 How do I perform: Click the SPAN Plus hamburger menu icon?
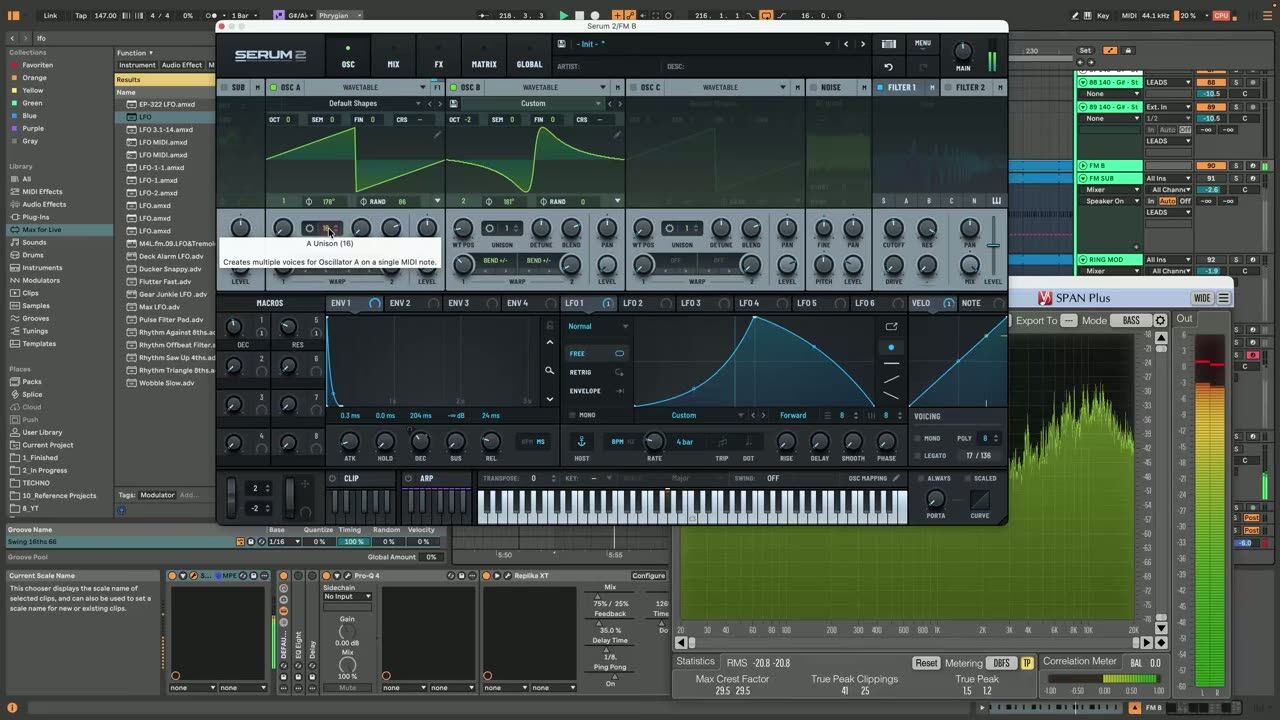click(x=1223, y=298)
